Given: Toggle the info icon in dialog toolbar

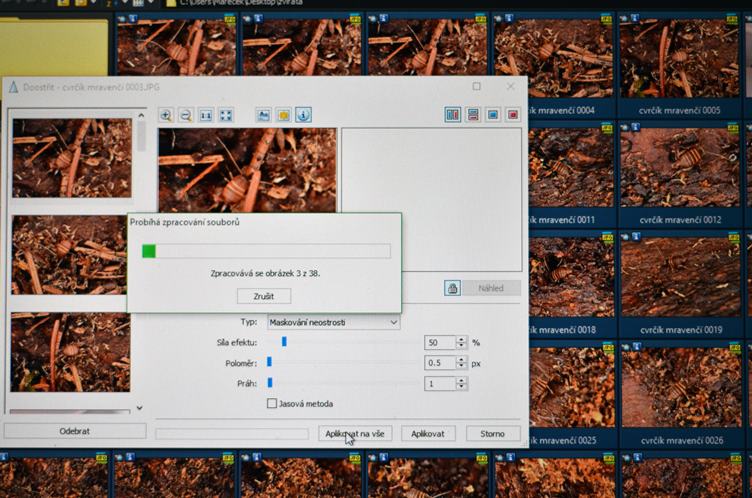Looking at the screenshot, I should pyautogui.click(x=303, y=115).
